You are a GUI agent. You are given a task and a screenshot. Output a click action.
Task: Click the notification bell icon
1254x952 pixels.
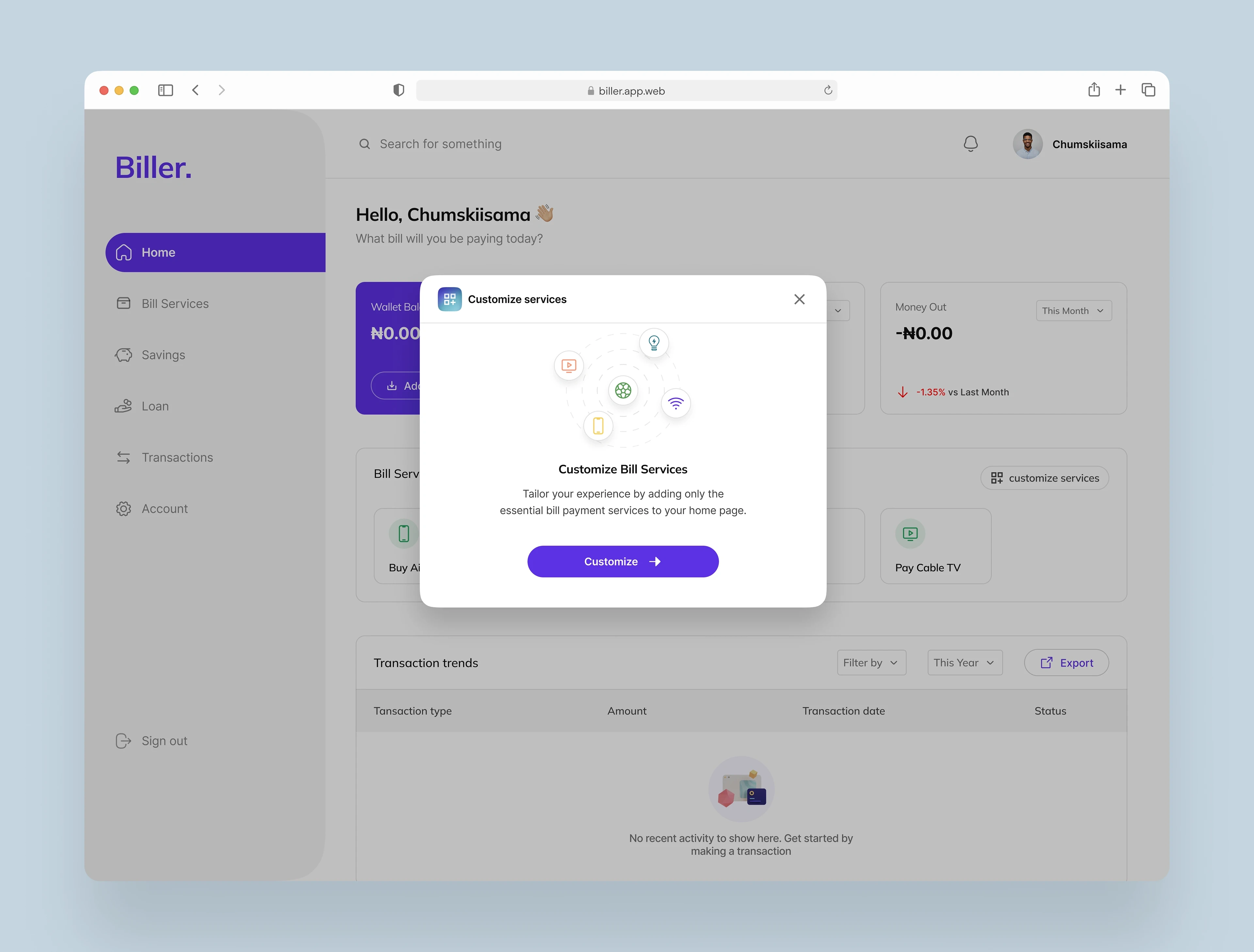pos(970,143)
